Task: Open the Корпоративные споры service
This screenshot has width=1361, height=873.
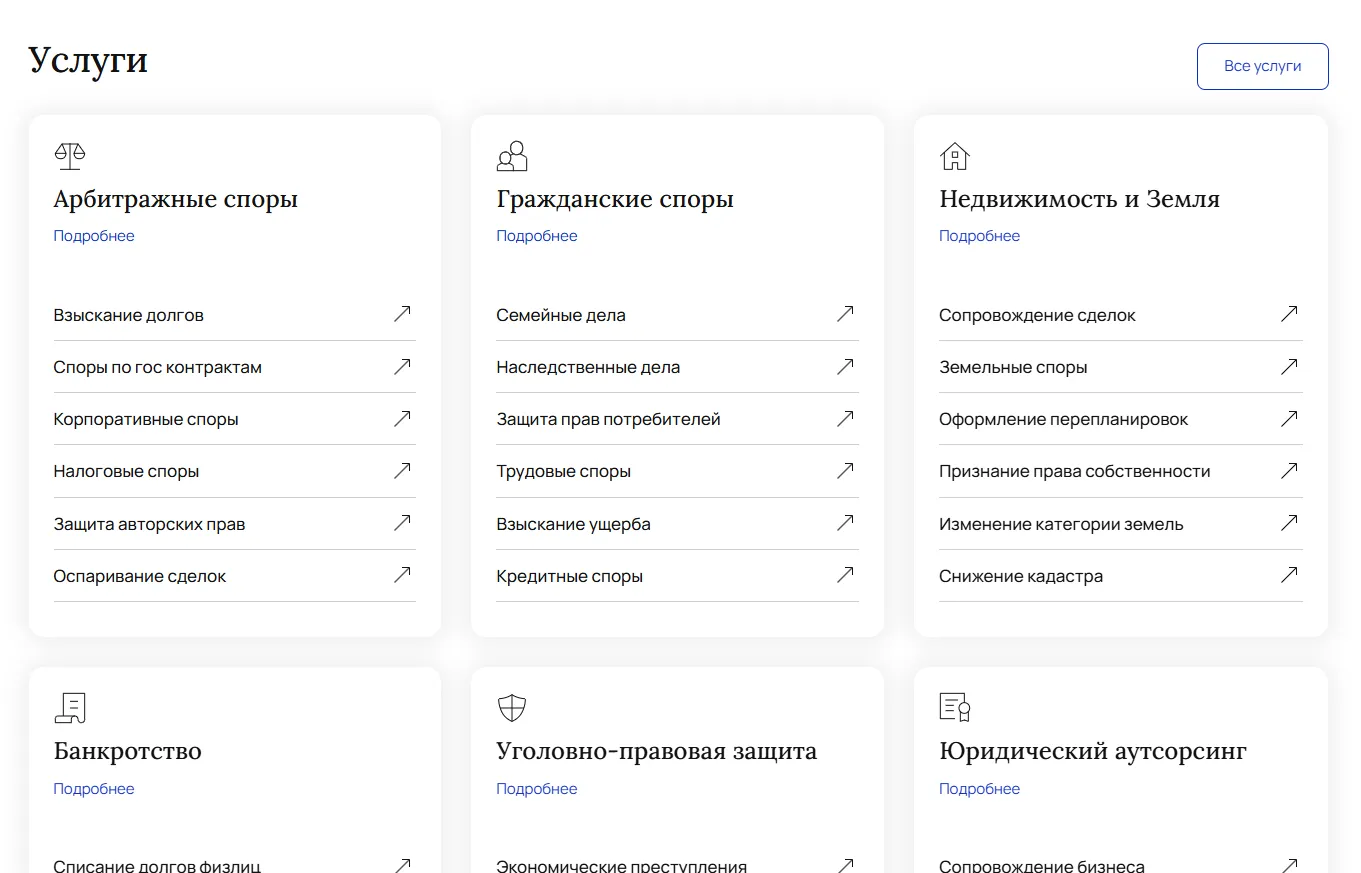Action: point(234,419)
